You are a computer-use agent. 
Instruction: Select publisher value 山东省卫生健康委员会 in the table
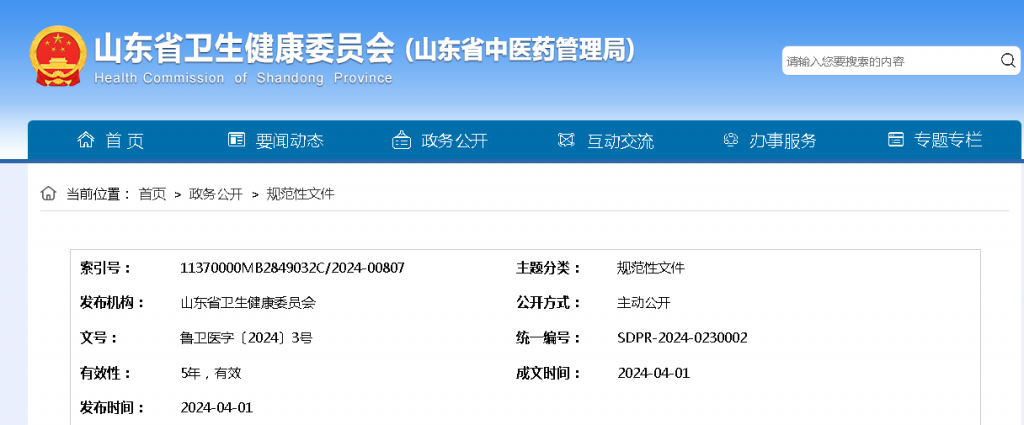248,303
